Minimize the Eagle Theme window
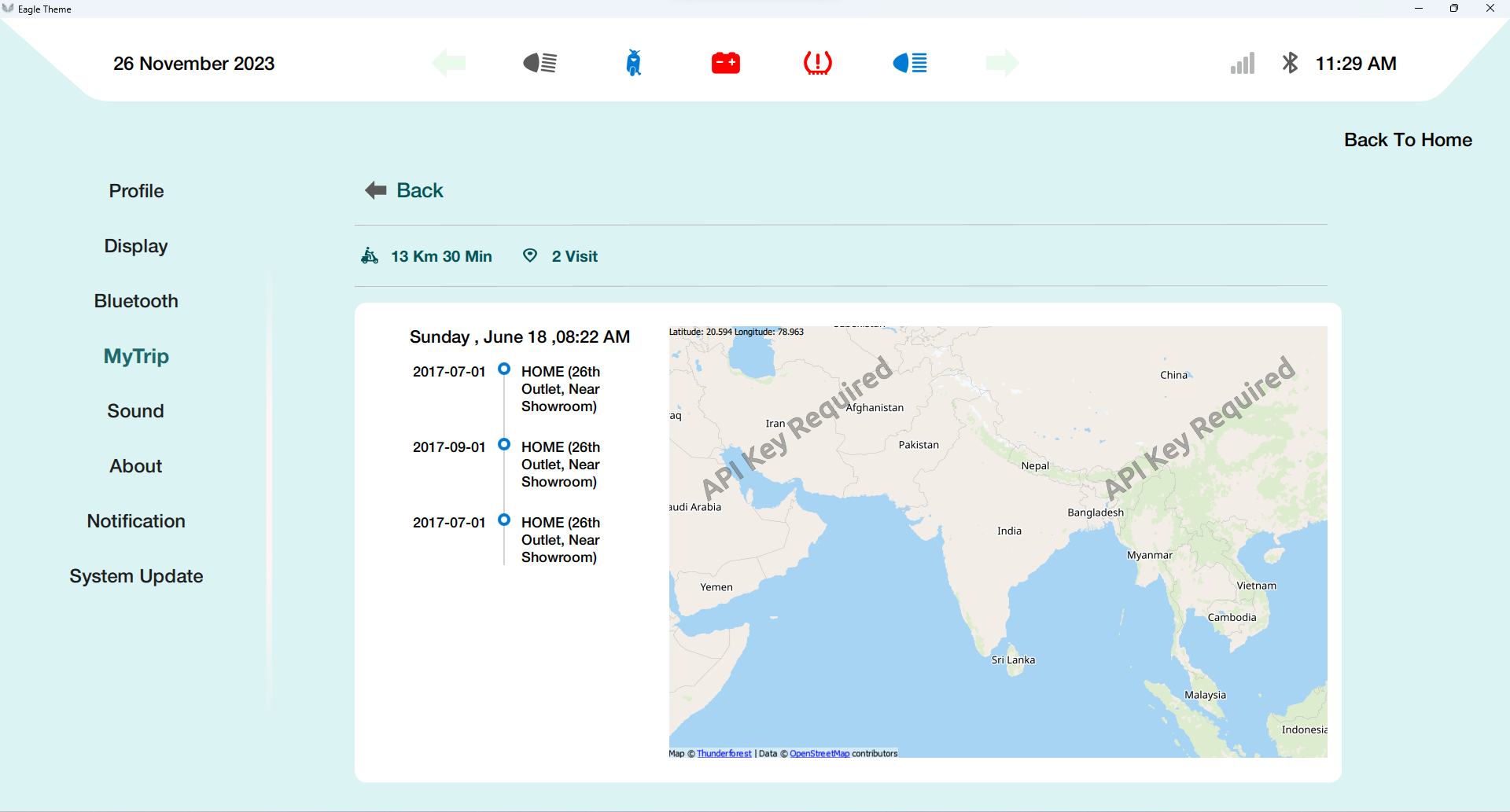 pyautogui.click(x=1419, y=9)
